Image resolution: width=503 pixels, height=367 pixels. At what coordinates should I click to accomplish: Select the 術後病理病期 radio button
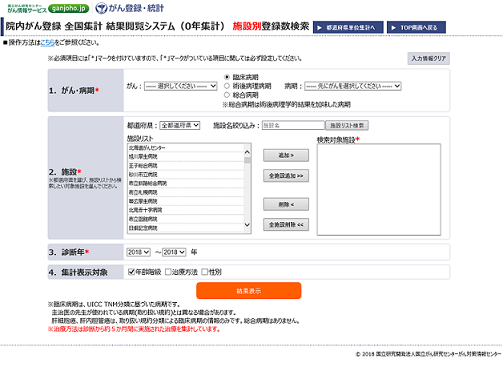point(227,86)
